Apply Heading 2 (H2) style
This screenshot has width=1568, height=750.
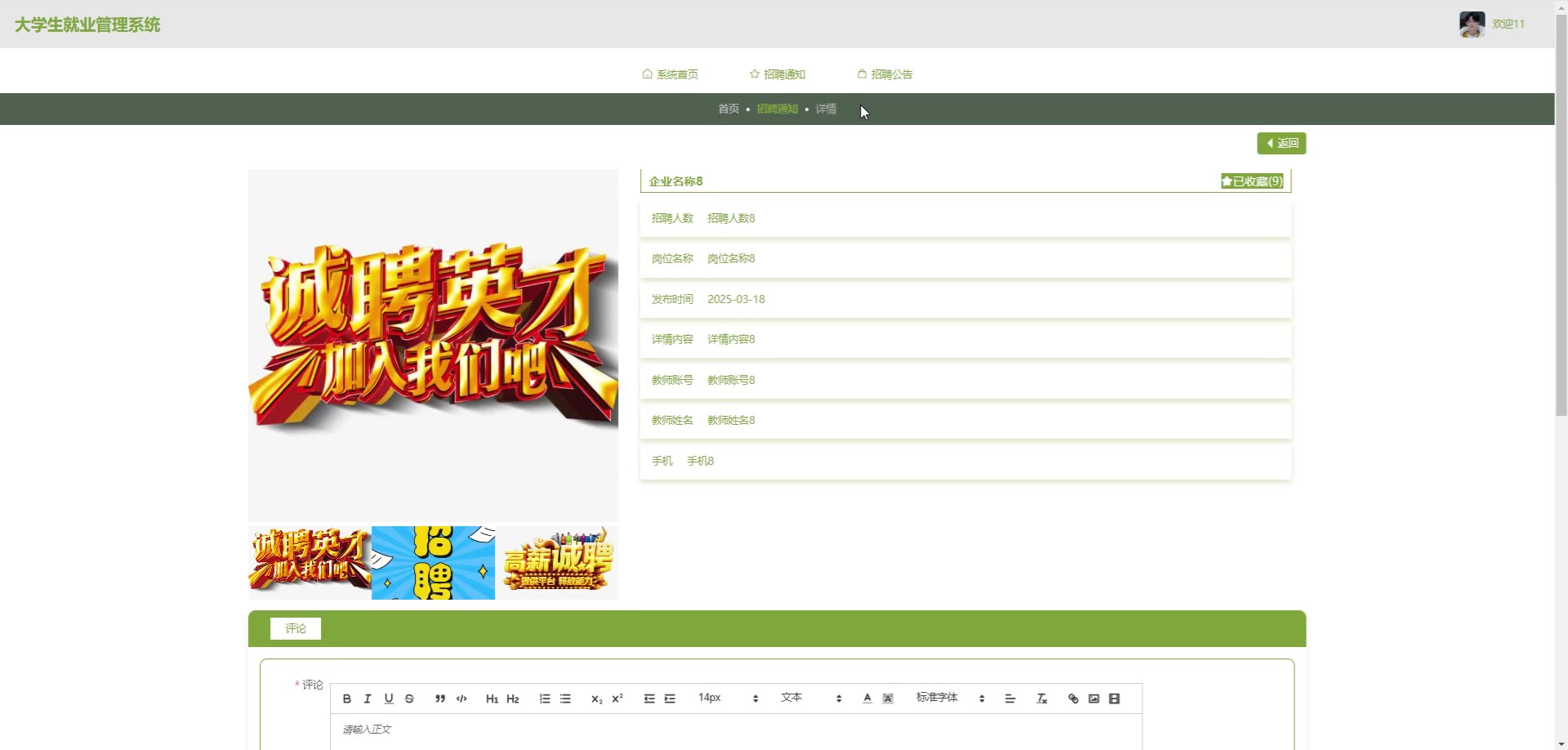coord(513,699)
